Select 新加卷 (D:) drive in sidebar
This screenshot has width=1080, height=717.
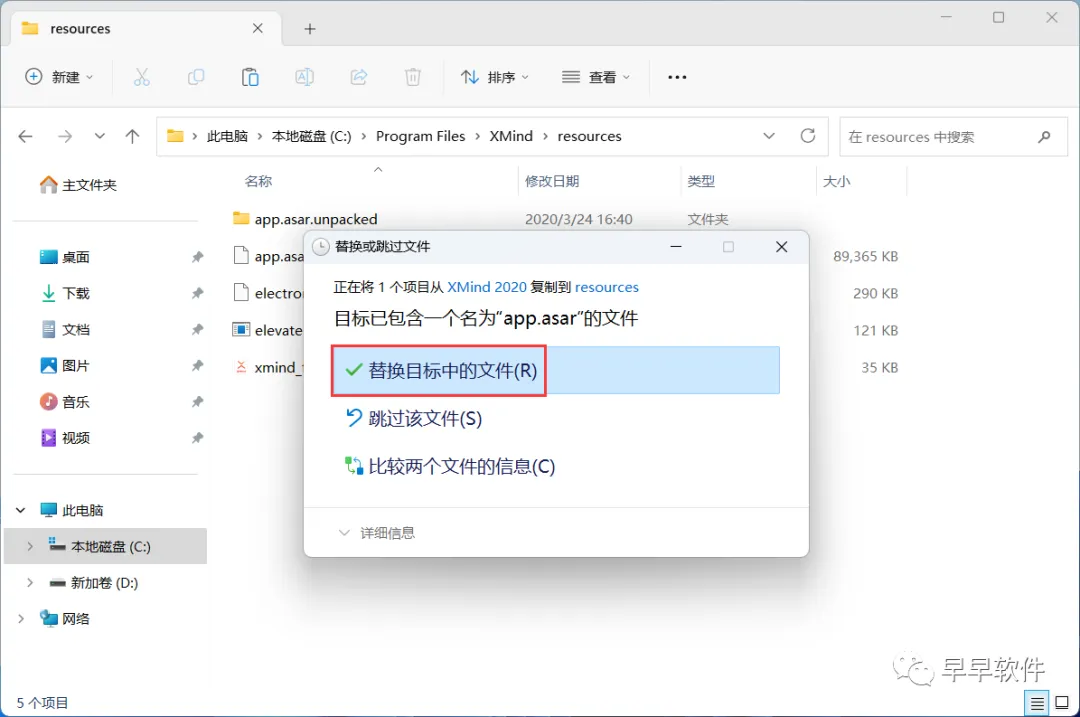[94, 583]
